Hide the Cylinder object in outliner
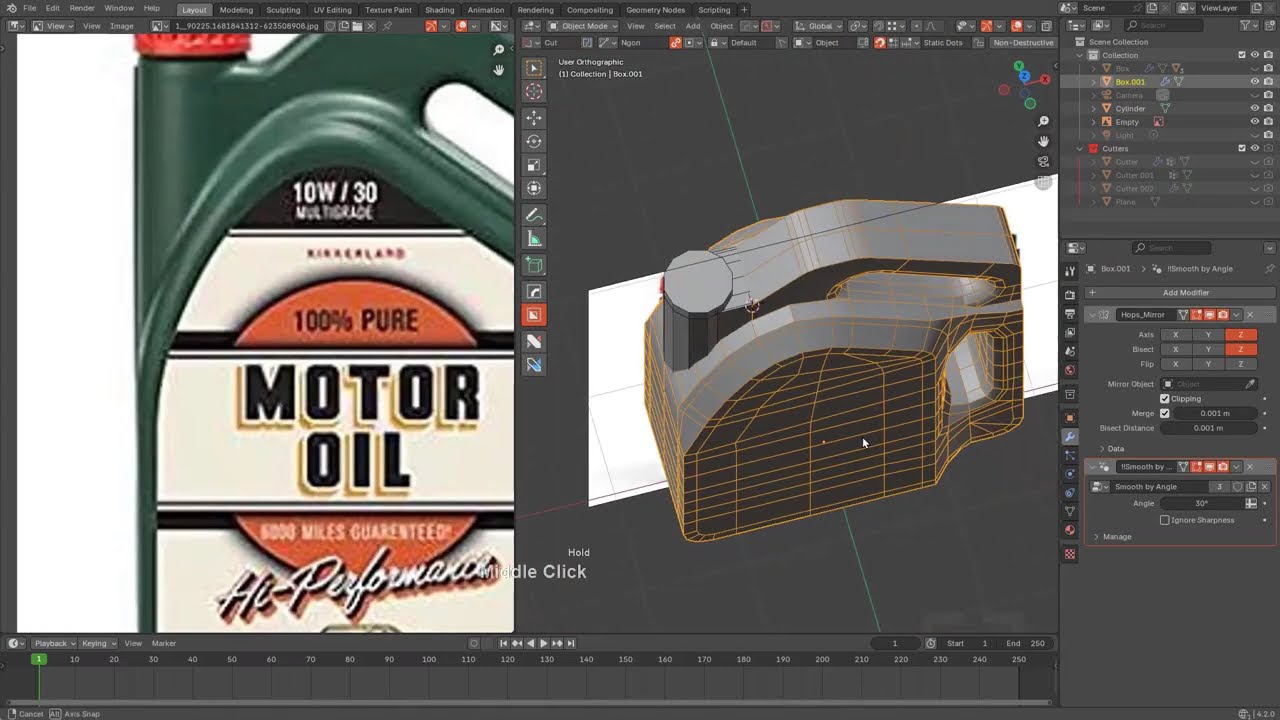This screenshot has width=1280, height=720. point(1255,108)
